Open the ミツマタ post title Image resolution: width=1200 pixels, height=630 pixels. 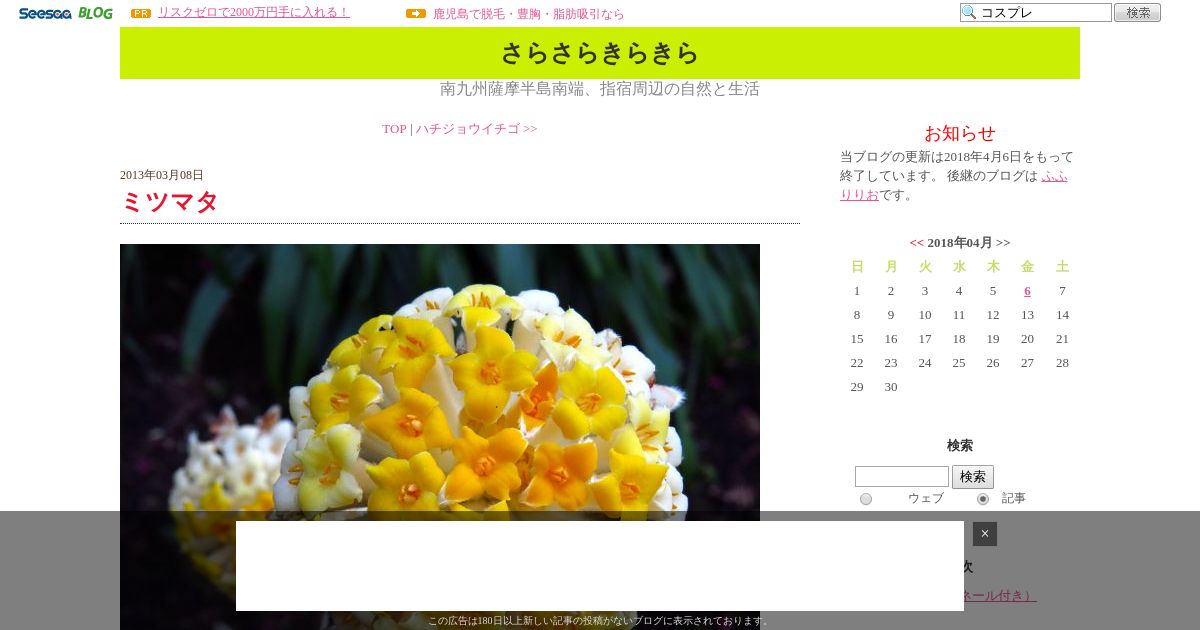[169, 202]
